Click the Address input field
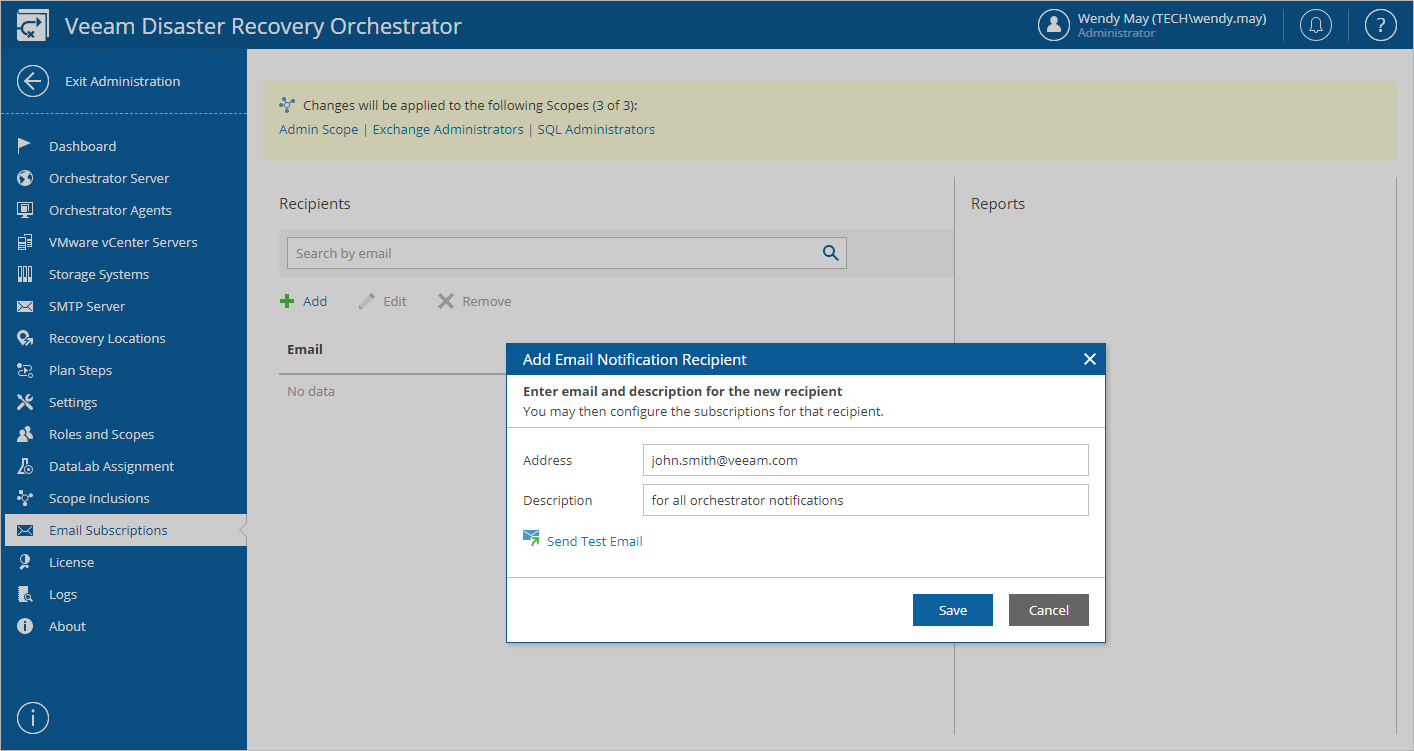This screenshot has width=1414, height=751. [x=865, y=460]
